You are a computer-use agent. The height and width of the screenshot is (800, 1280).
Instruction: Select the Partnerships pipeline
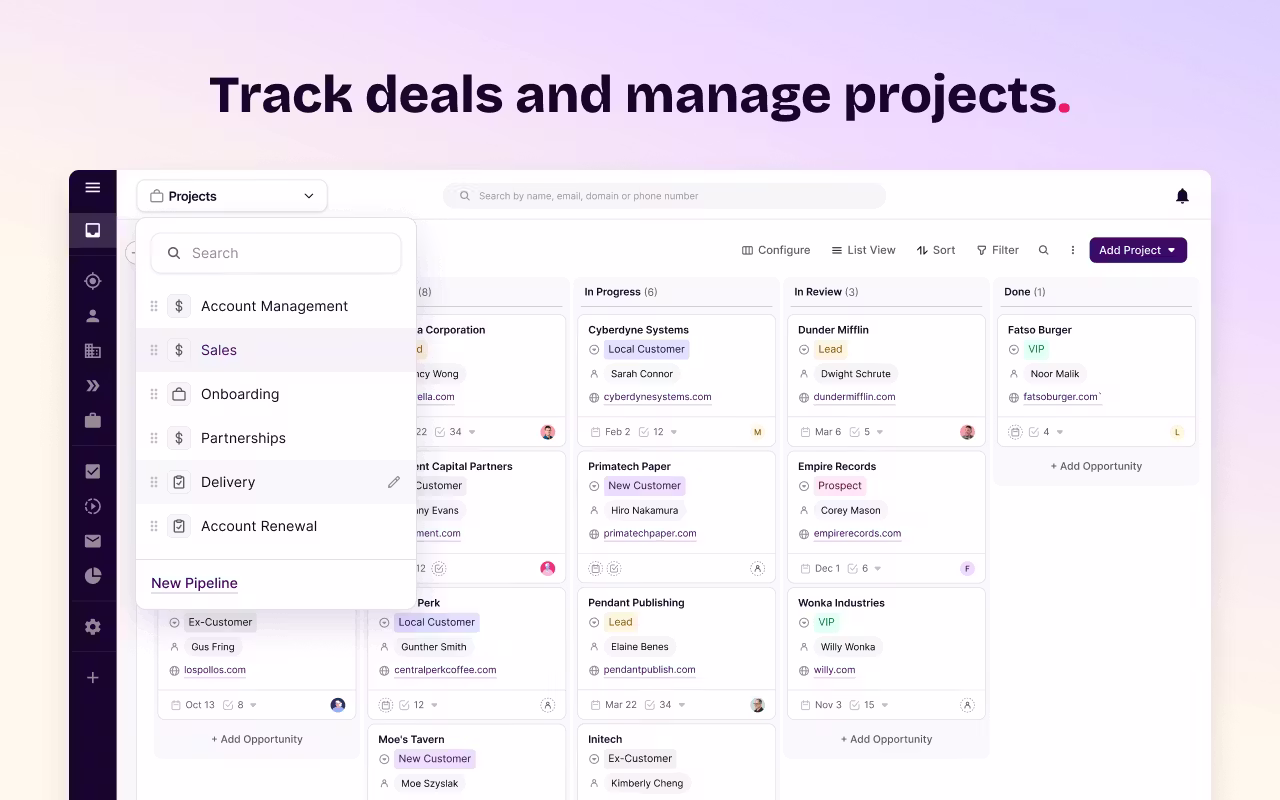[276, 438]
